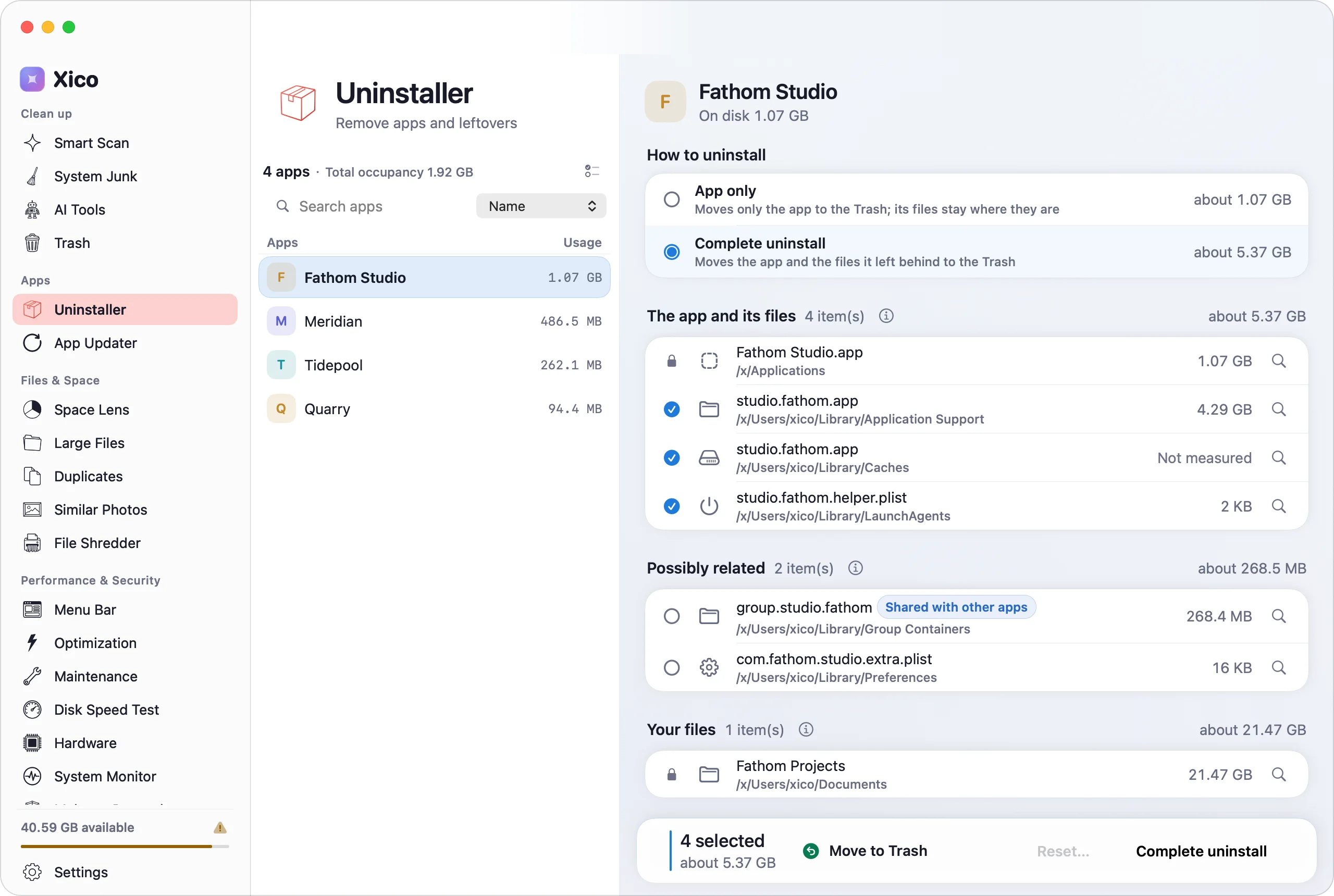The width and height of the screenshot is (1334, 896).
Task: Open Space Lens in the sidebar
Action: pos(125,410)
